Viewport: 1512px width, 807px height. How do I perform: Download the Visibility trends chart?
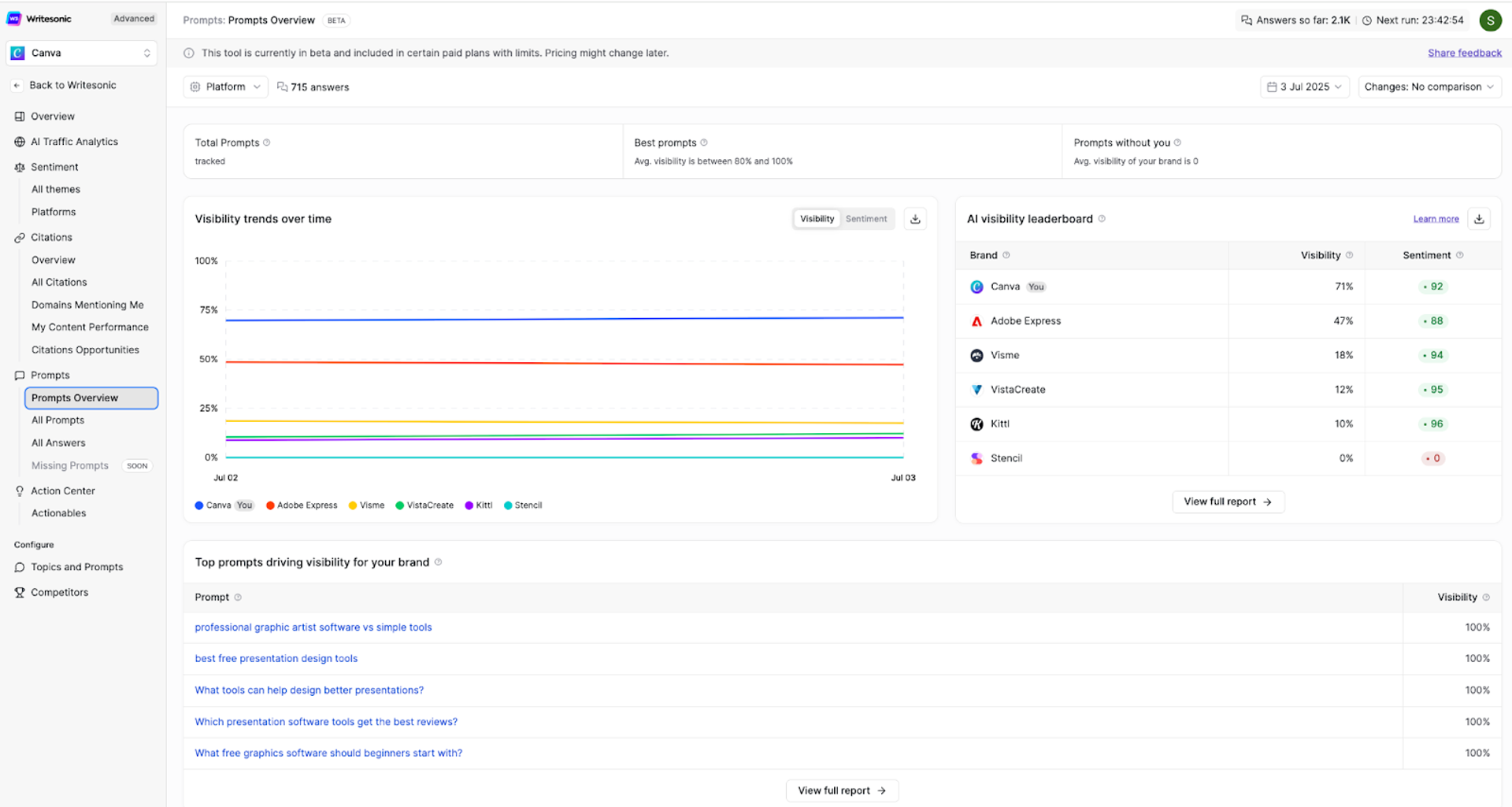coord(915,219)
